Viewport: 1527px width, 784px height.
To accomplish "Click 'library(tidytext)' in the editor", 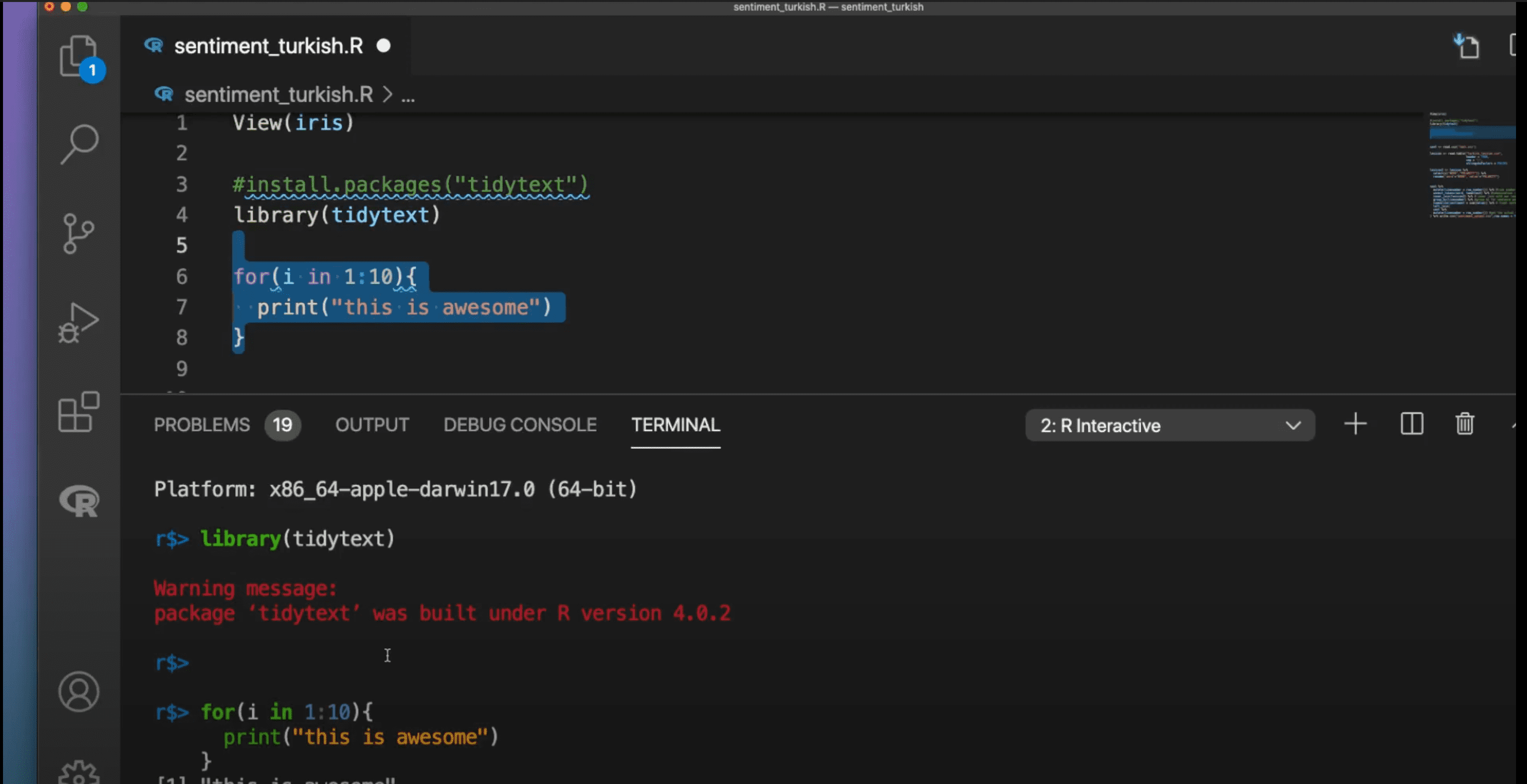I will [337, 215].
